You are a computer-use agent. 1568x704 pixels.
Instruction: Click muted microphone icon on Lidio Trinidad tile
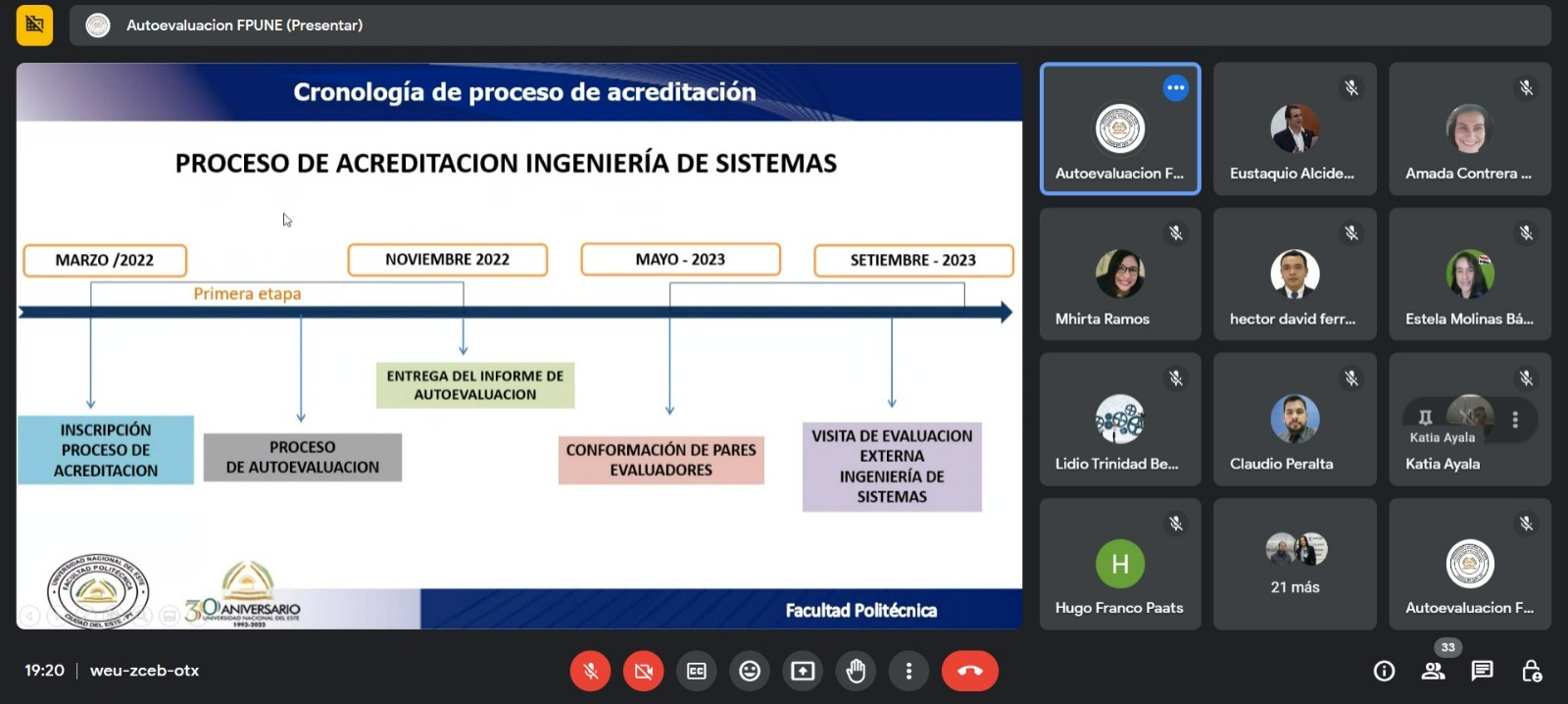[1176, 378]
